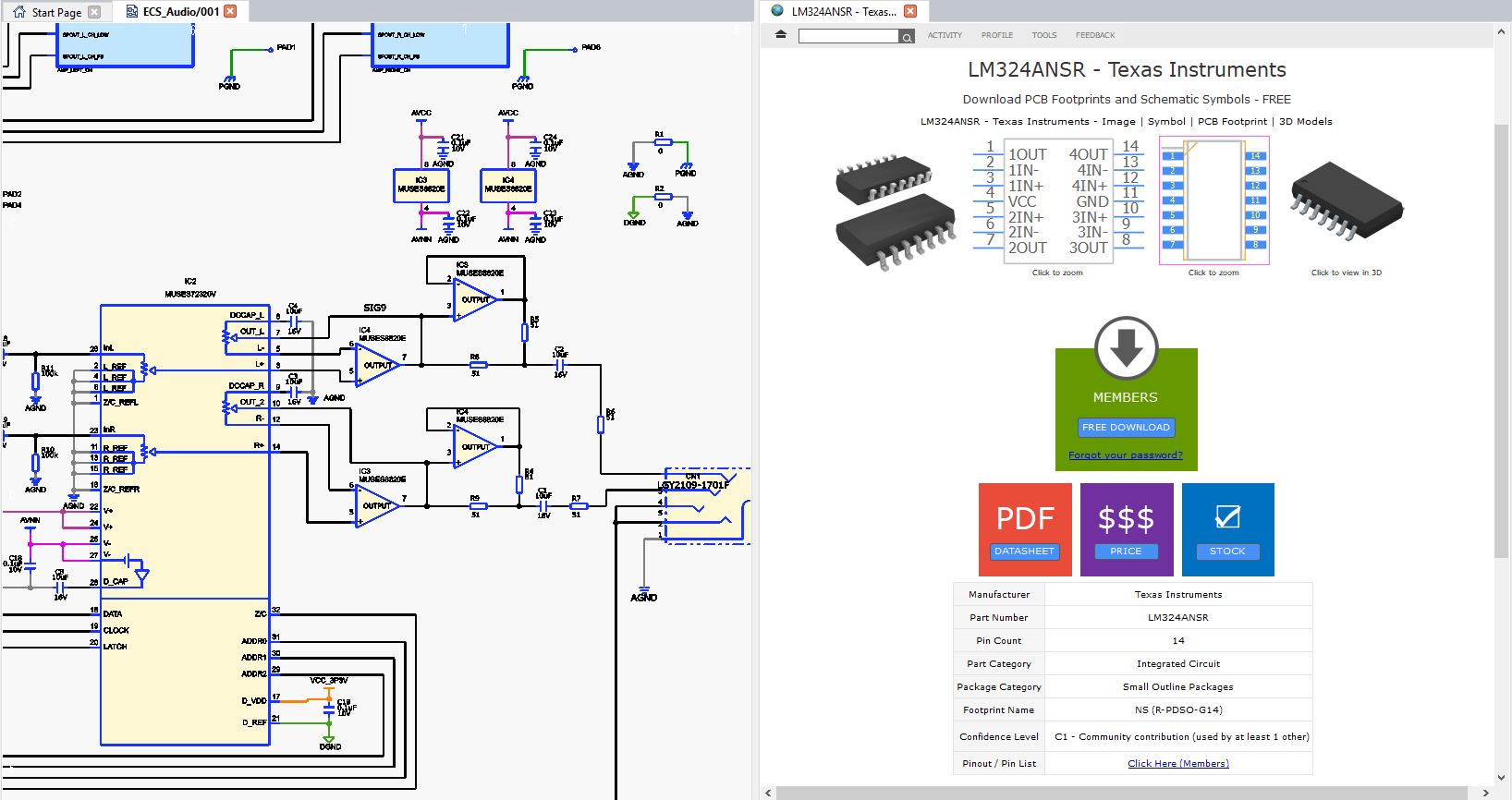Close the ECS_Audio/001 tab

(230, 11)
